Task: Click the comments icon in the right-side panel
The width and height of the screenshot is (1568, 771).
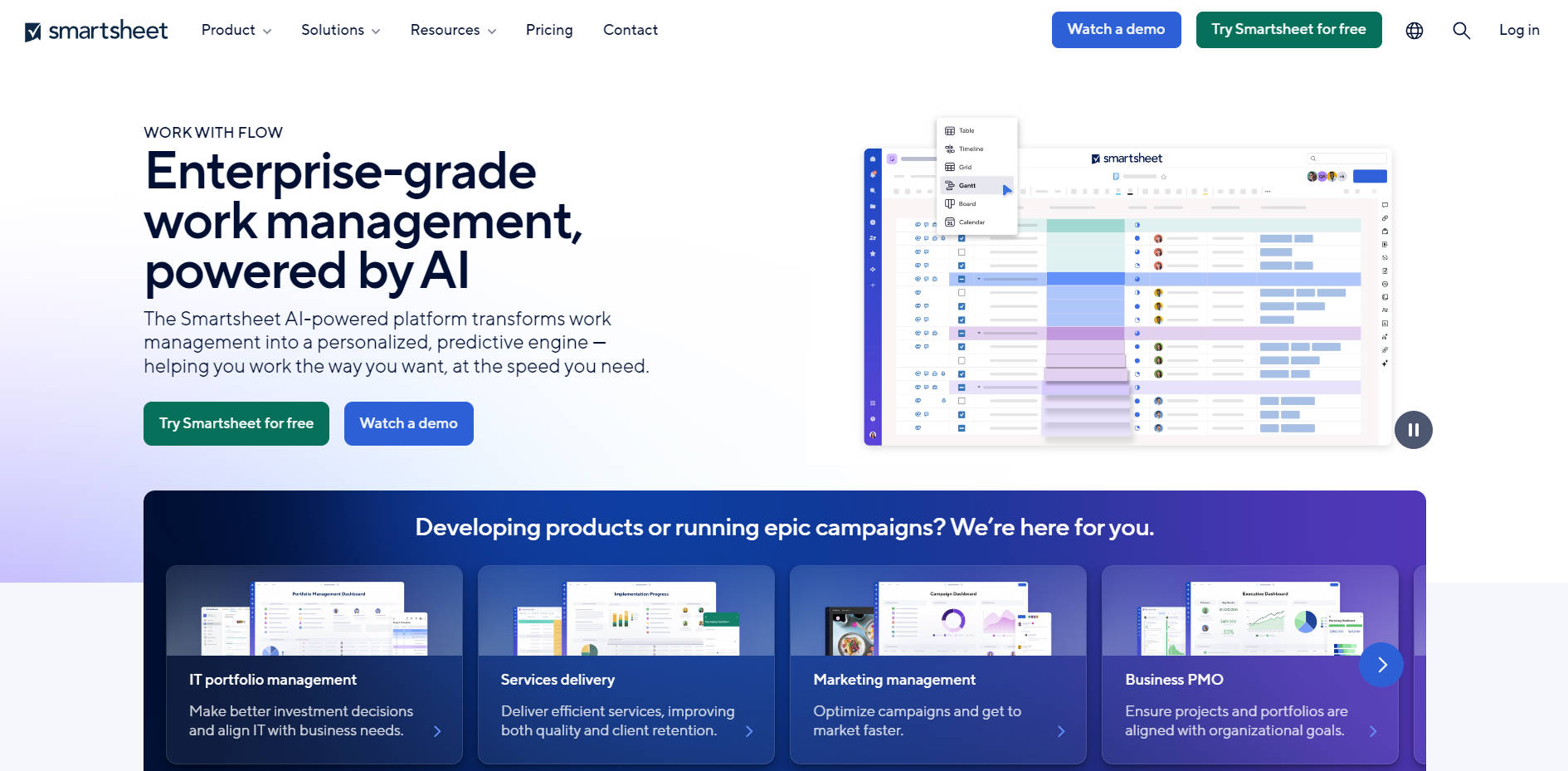Action: point(1385,204)
